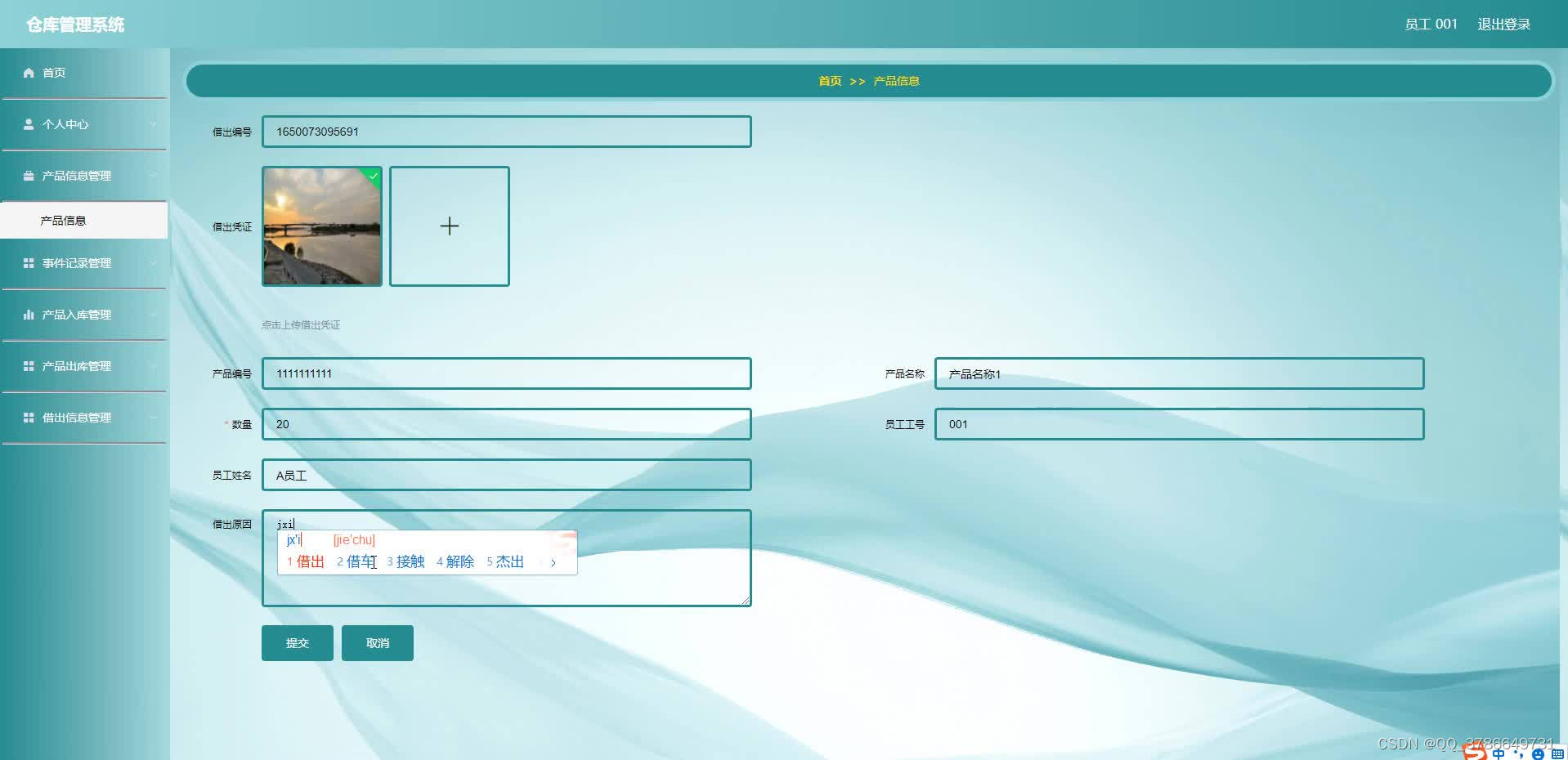Expand the 产品出库管理 menu chevron
Viewport: 1568px width, 760px height.
pyautogui.click(x=153, y=366)
